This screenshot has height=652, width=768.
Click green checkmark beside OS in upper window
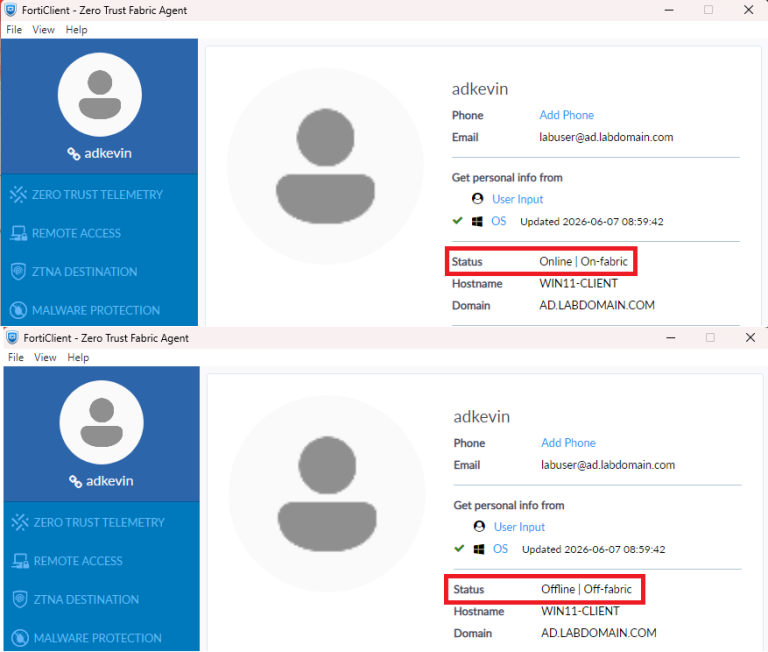457,220
